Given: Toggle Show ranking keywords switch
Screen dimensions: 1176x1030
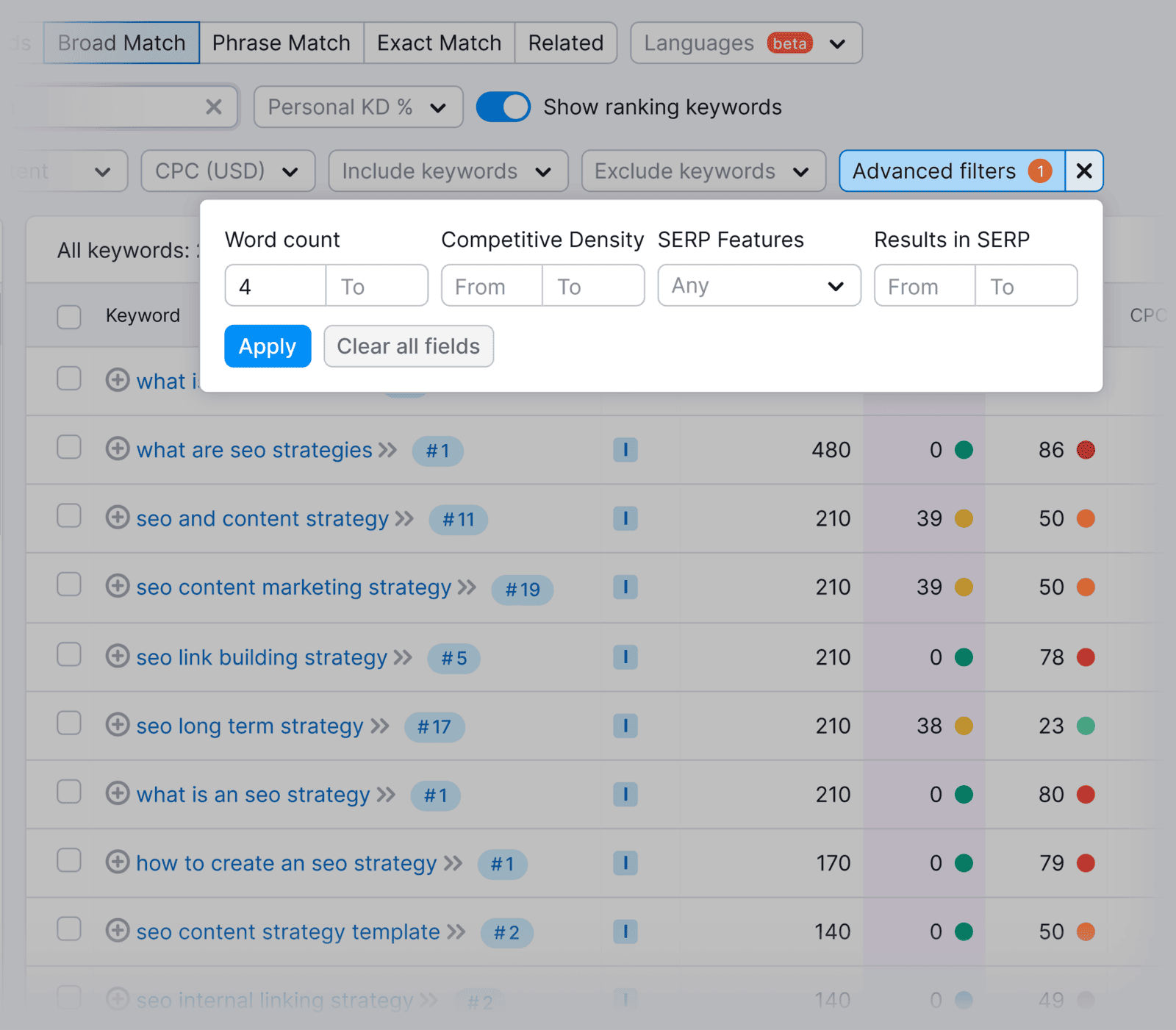Looking at the screenshot, I should (503, 107).
